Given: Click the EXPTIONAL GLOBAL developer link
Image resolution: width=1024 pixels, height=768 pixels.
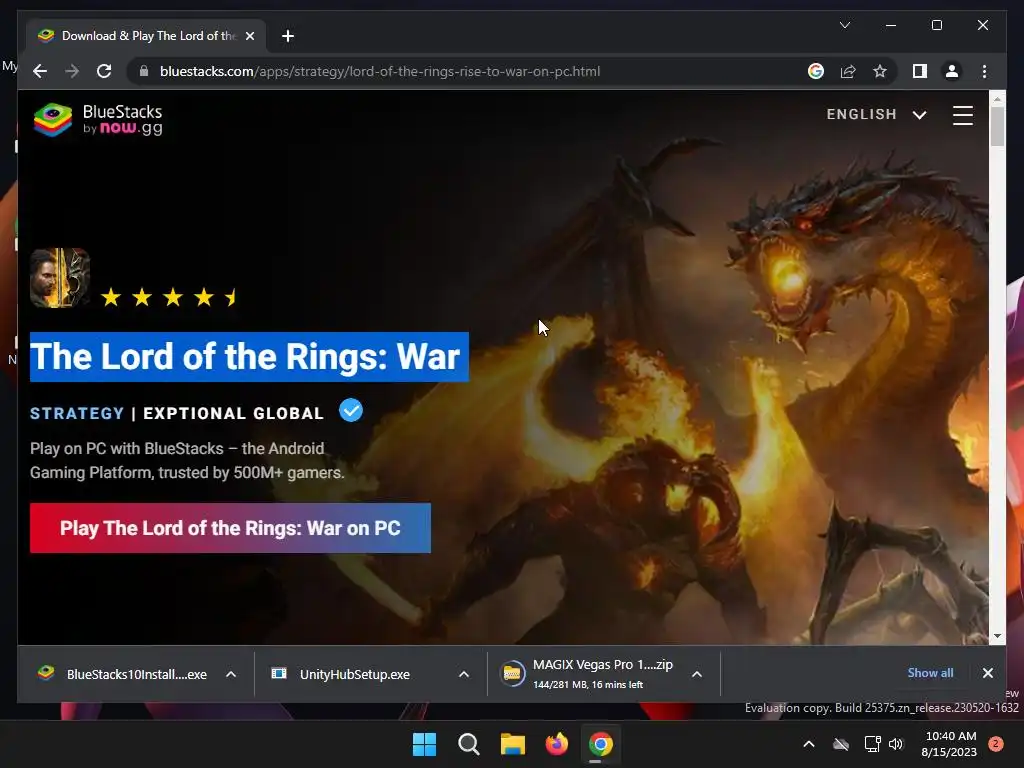Looking at the screenshot, I should 233,413.
